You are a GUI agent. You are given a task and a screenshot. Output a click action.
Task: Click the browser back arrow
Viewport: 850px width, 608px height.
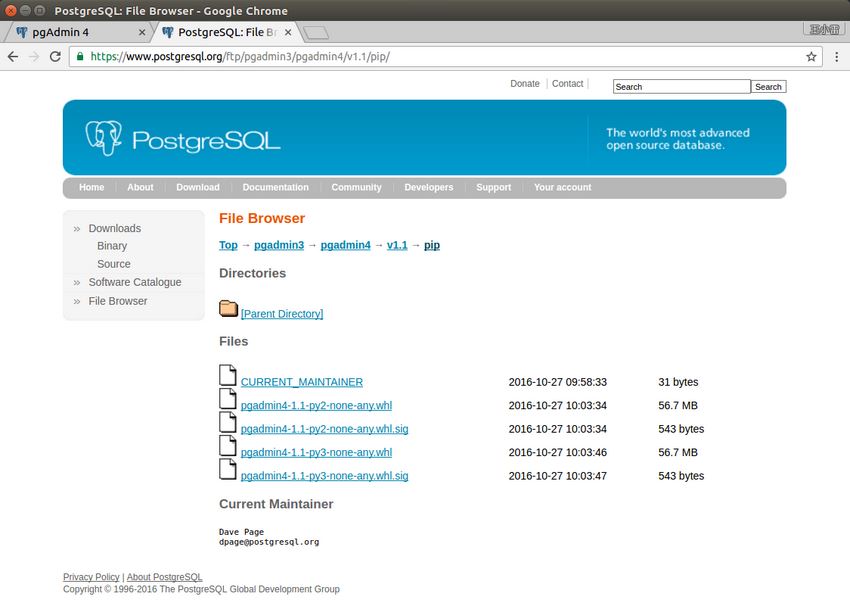click(13, 56)
